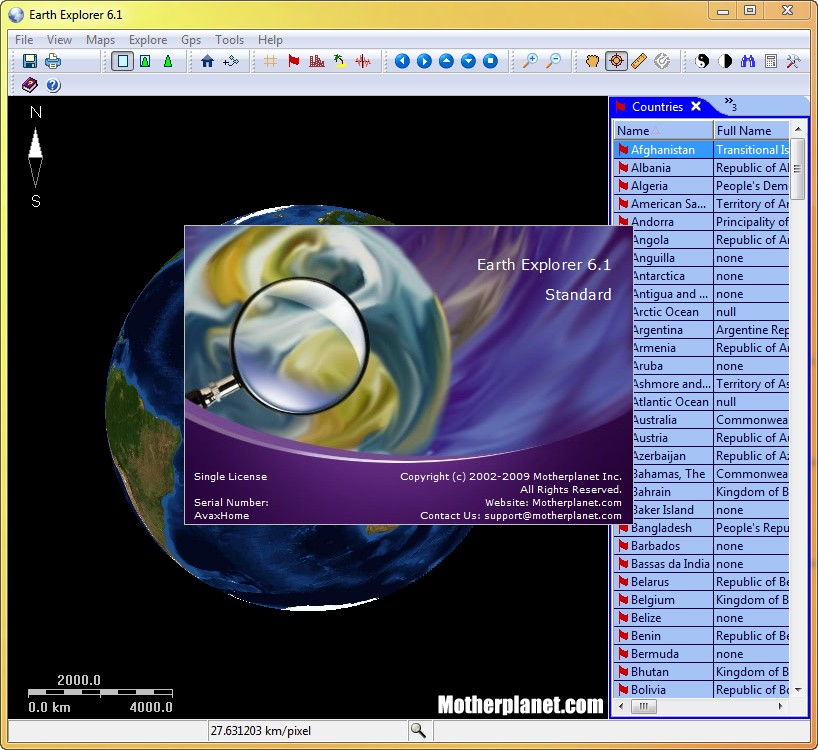Click the purple help book icon
This screenshot has height=750, width=818.
coord(29,85)
